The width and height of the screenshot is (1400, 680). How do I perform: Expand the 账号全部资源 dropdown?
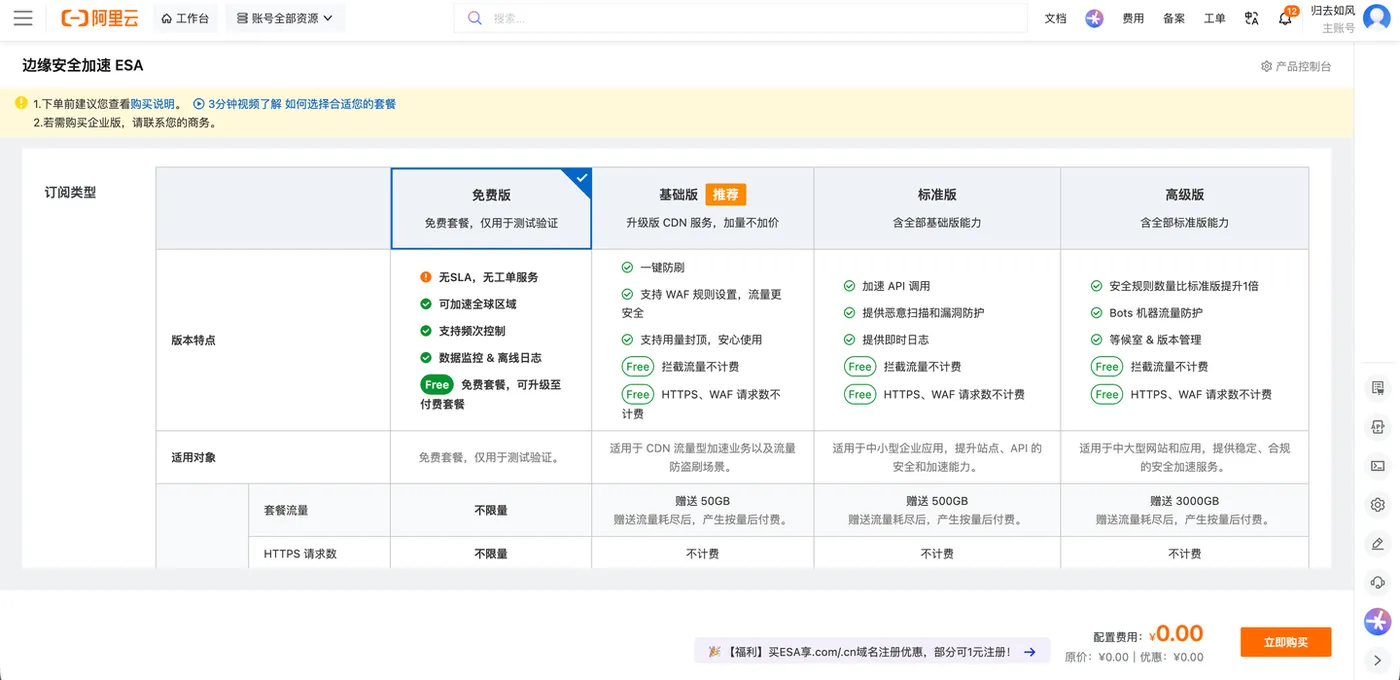[x=285, y=18]
